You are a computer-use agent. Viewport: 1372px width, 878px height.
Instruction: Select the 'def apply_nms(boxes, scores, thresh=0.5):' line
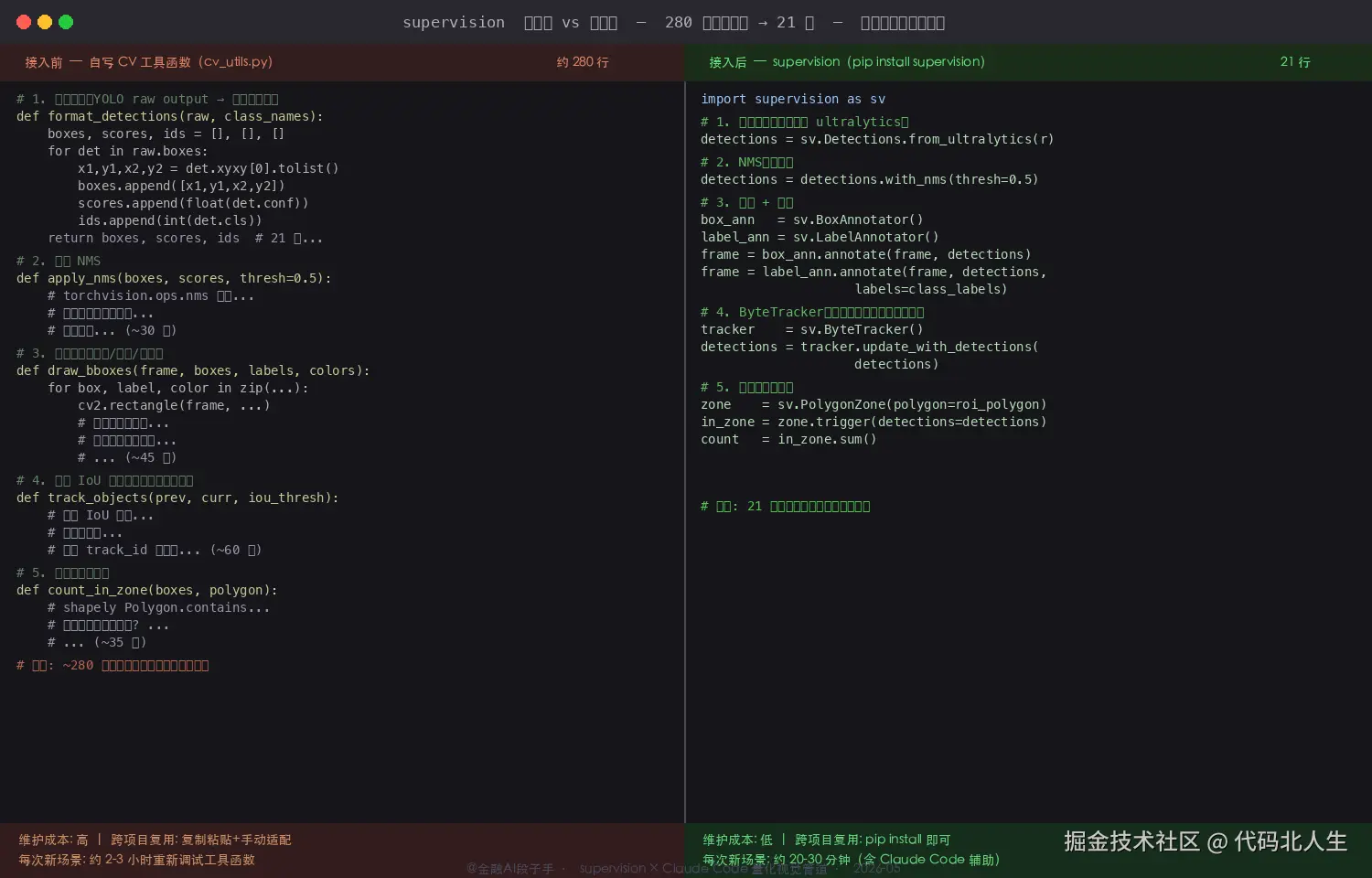(174, 278)
